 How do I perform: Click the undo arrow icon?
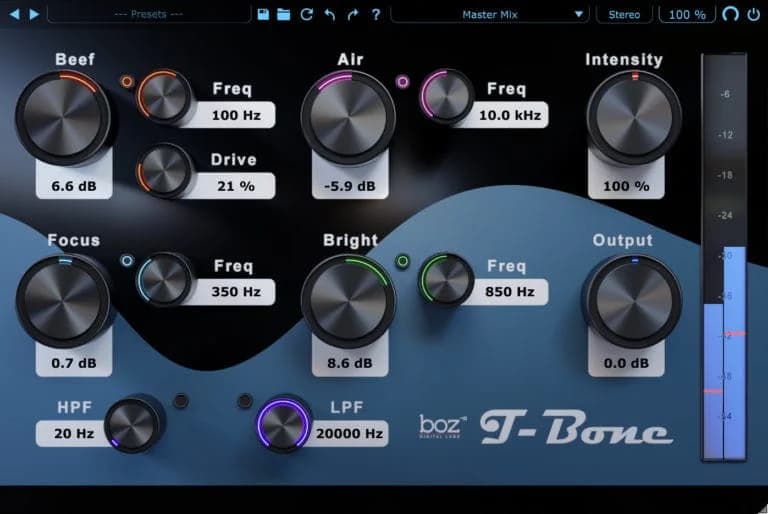pyautogui.click(x=330, y=14)
